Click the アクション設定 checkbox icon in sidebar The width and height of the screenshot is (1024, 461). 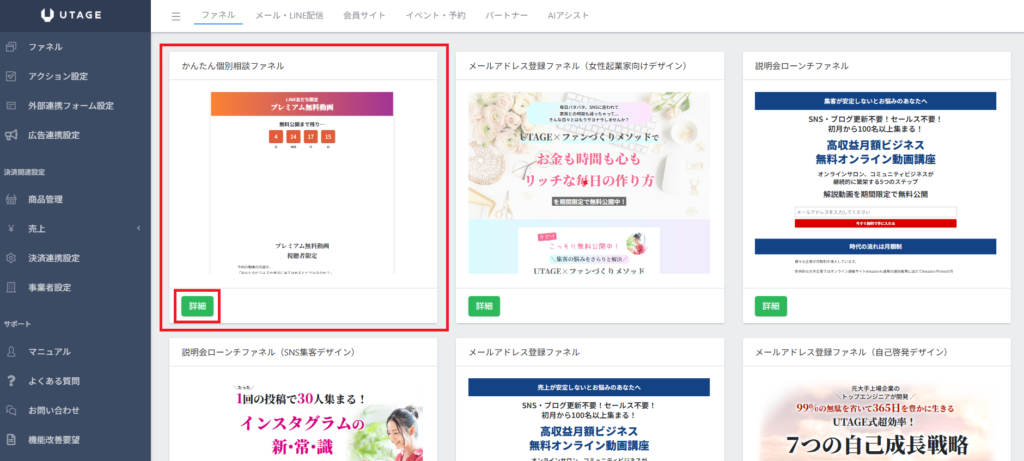point(11,76)
